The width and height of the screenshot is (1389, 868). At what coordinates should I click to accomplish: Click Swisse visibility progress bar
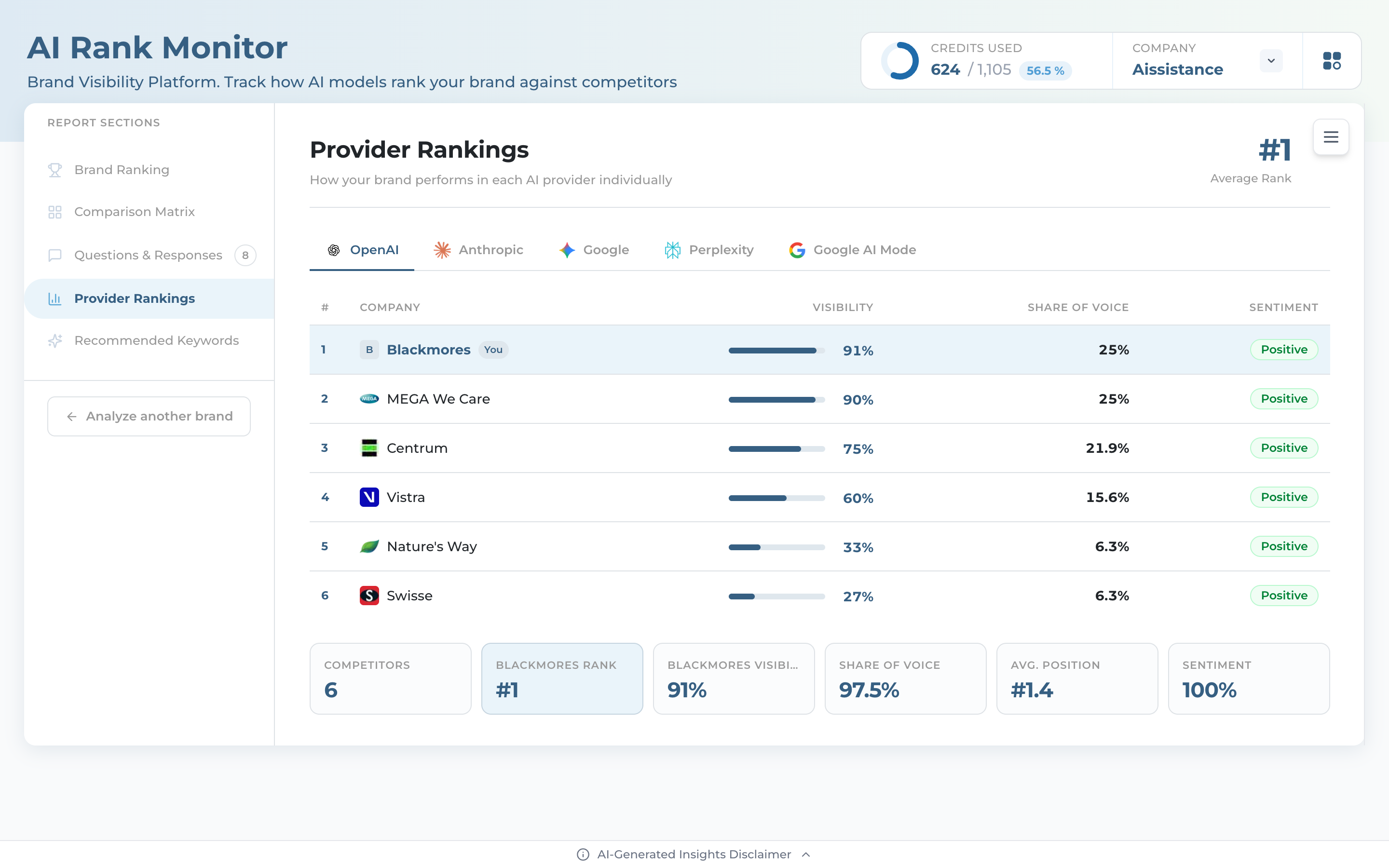point(776,597)
